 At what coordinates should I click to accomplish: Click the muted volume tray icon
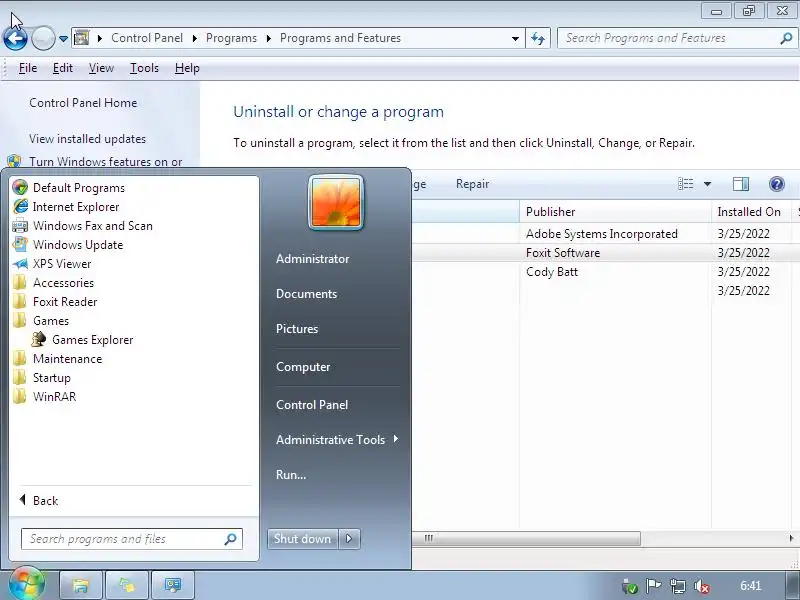pos(702,587)
